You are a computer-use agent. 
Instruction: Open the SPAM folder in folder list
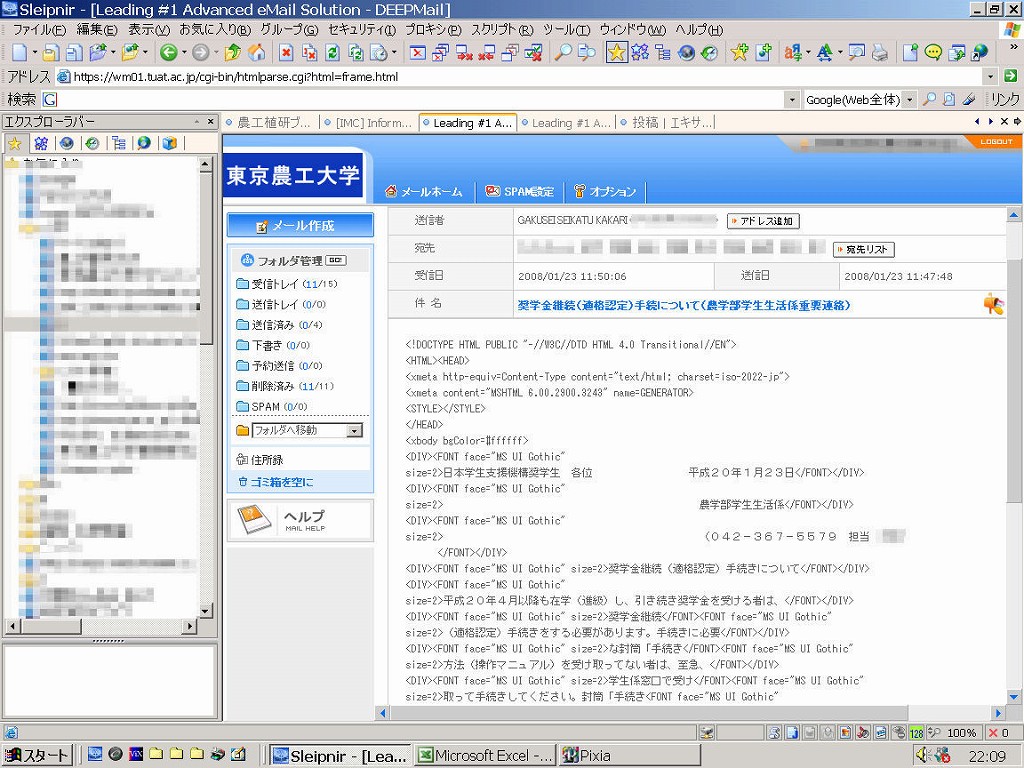pyautogui.click(x=272, y=406)
